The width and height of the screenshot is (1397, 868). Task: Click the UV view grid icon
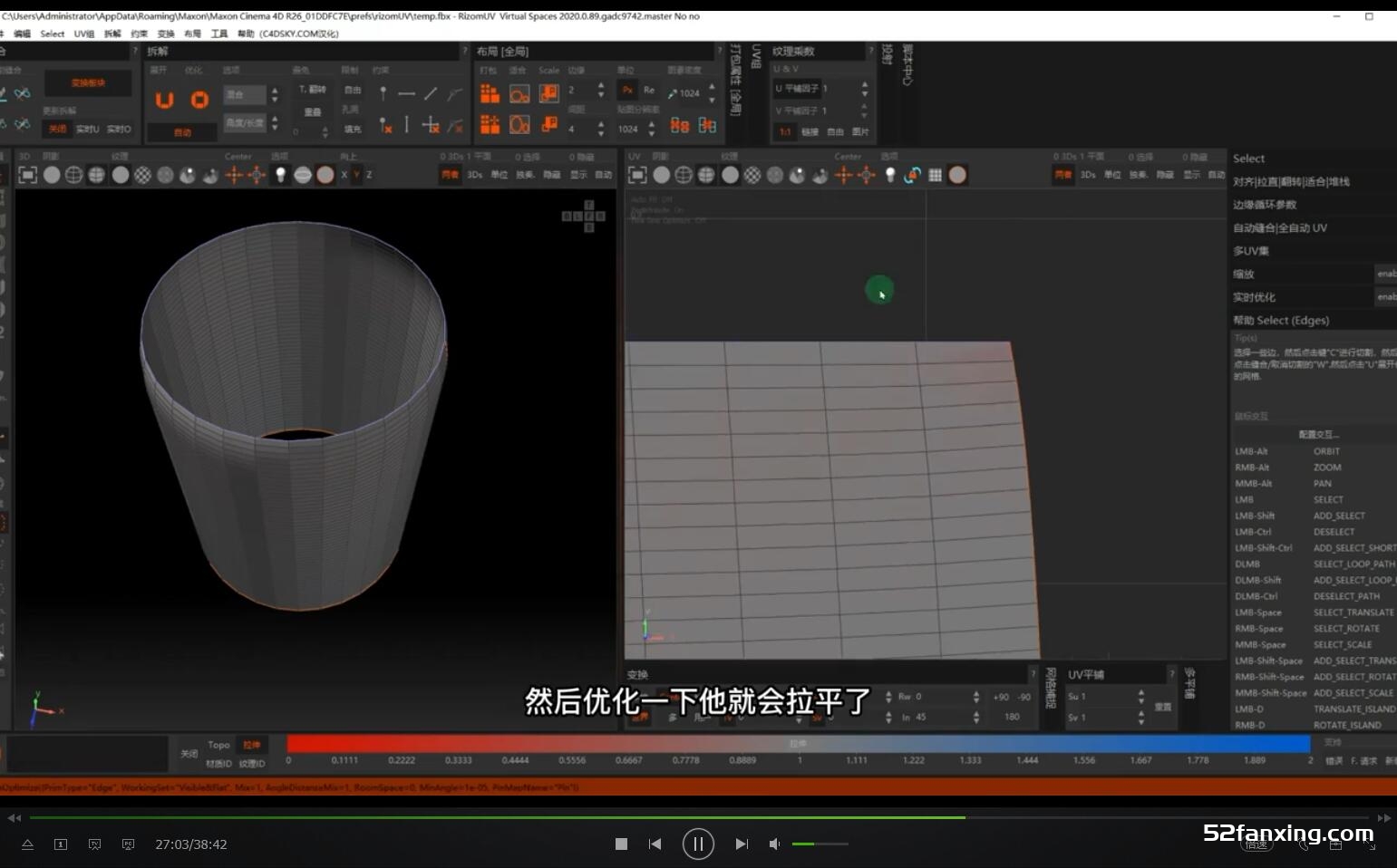coord(935,175)
